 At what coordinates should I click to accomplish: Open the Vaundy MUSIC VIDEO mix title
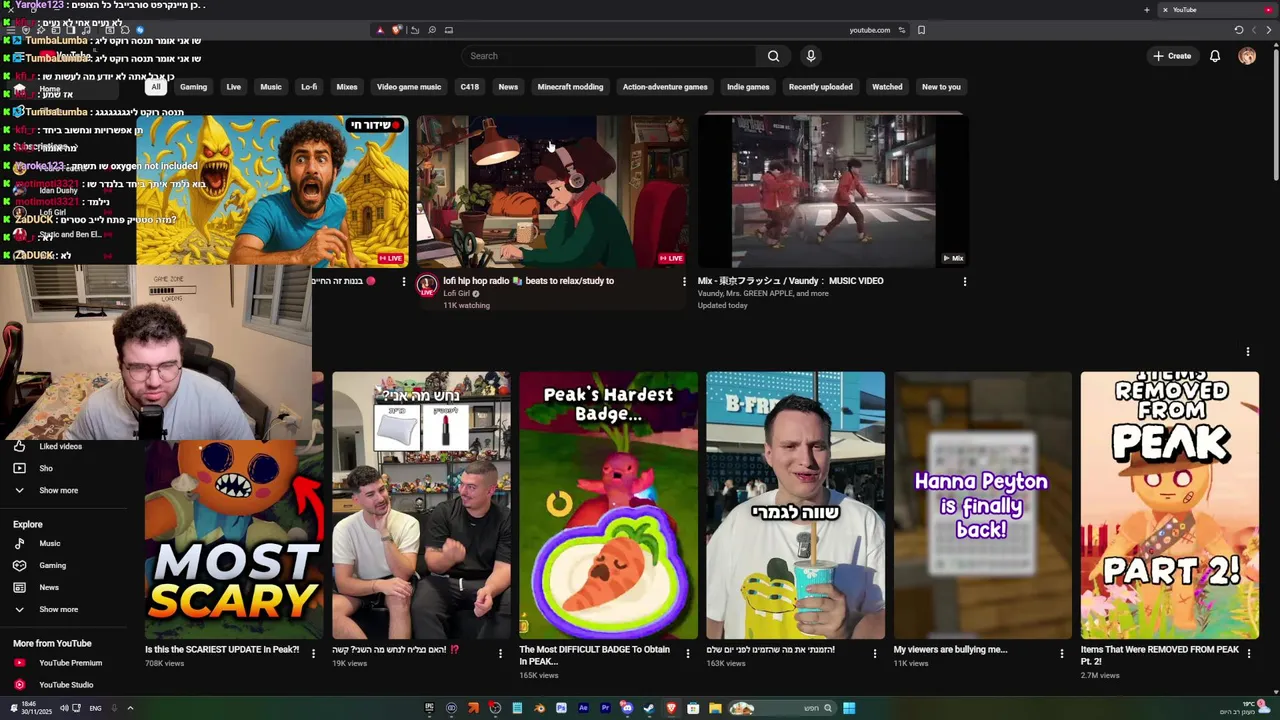(x=790, y=281)
